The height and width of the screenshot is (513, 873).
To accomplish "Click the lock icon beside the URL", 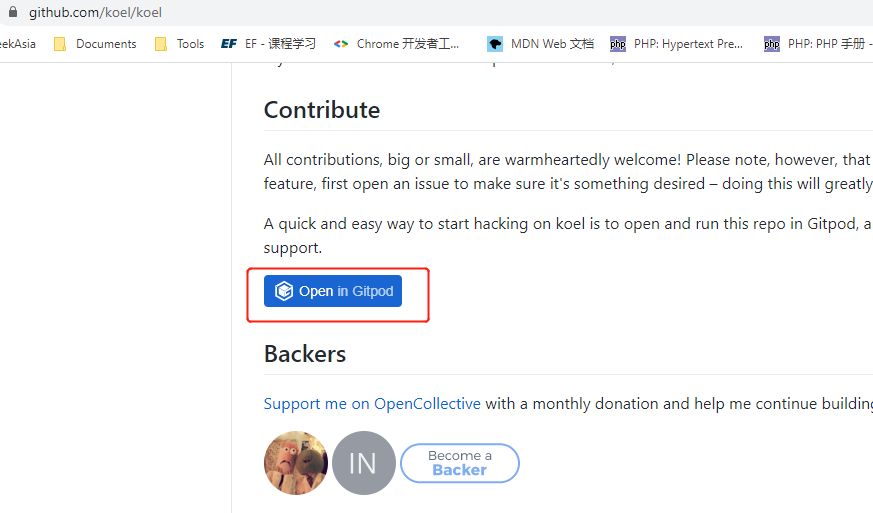I will (13, 13).
